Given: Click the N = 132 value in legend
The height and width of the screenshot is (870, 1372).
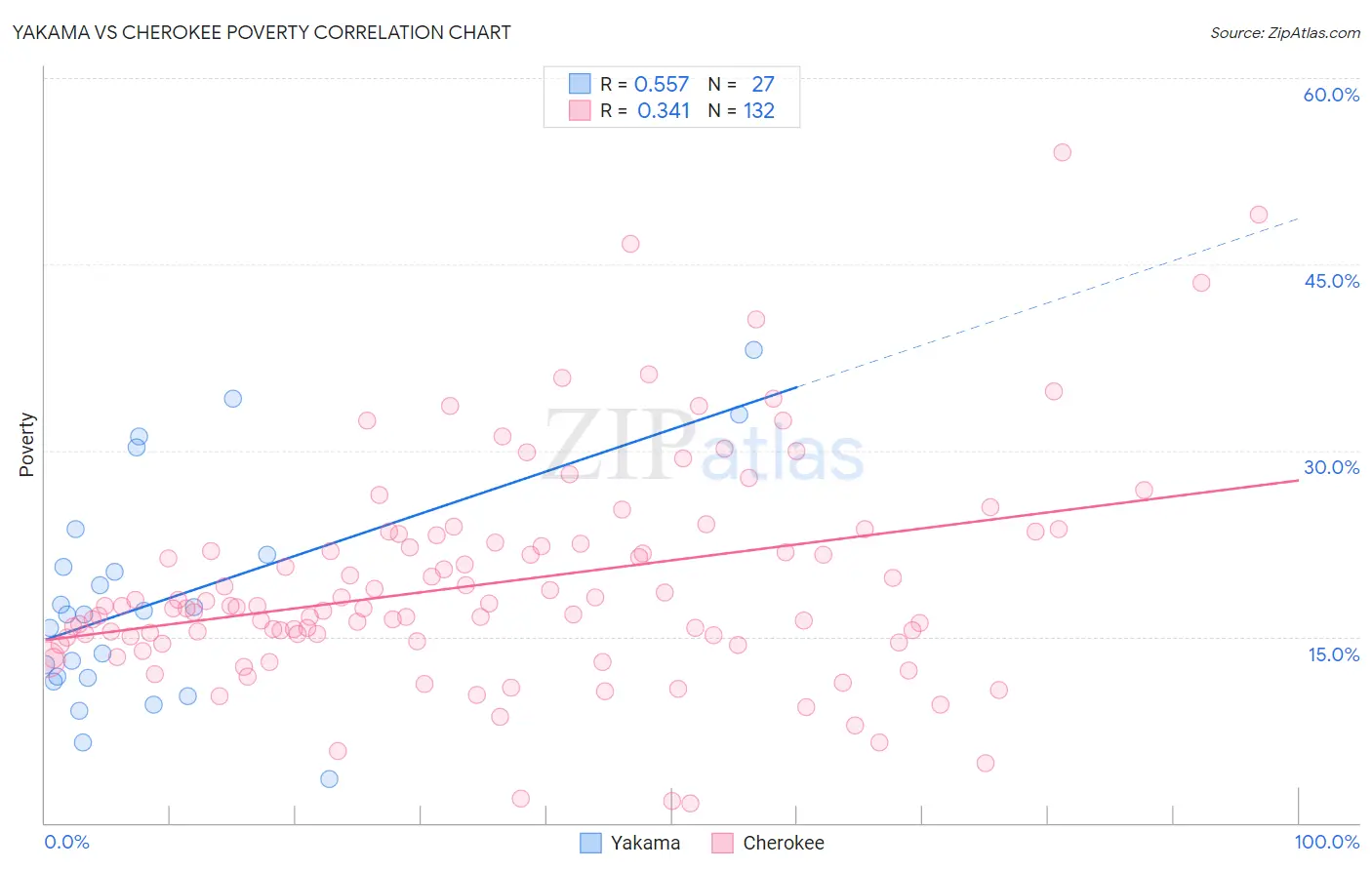Looking at the screenshot, I should [742, 110].
